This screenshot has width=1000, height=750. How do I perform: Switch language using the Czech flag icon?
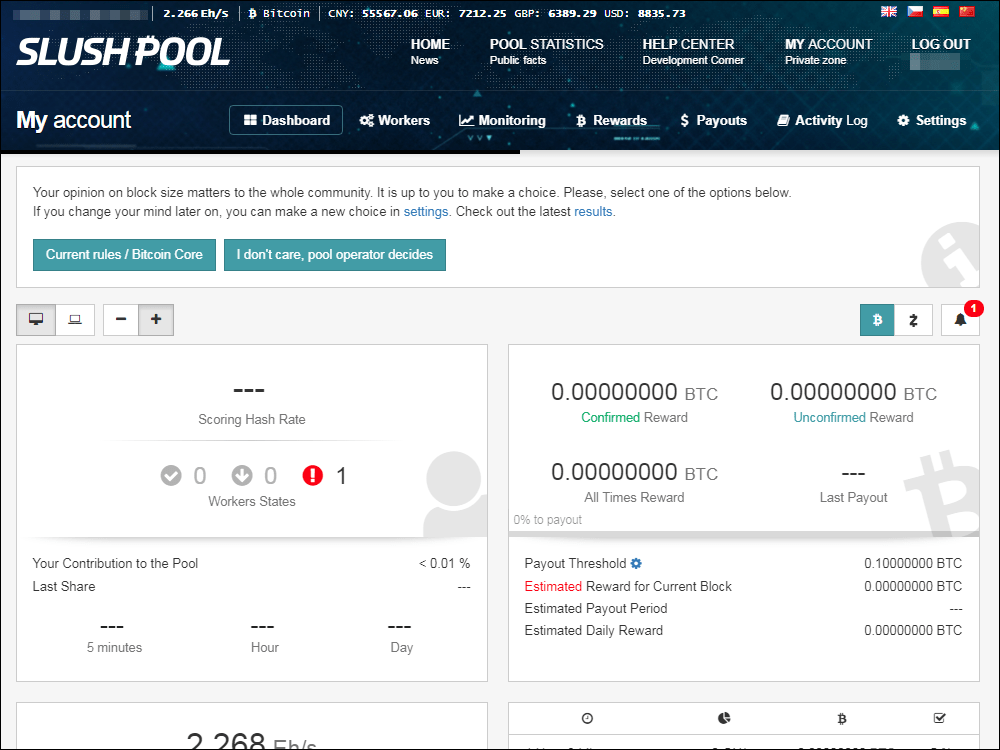pyautogui.click(x=913, y=11)
